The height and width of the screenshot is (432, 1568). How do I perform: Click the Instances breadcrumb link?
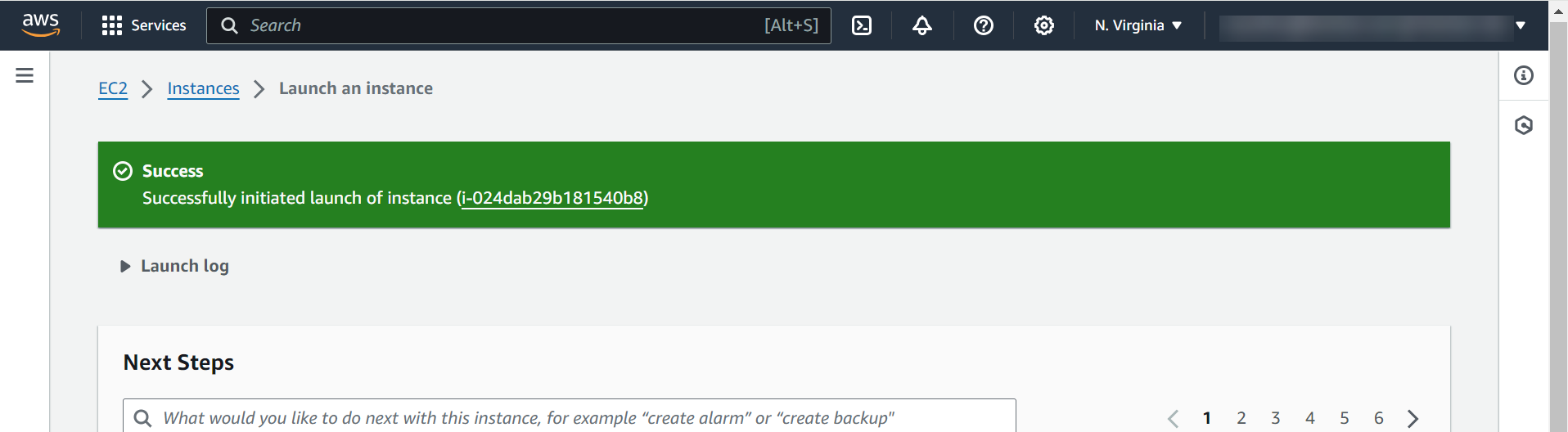(203, 88)
